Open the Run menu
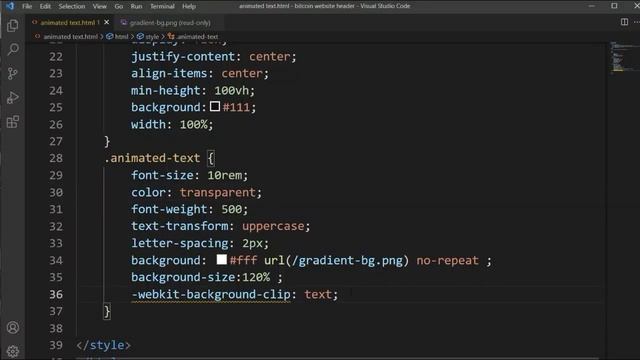Image resolution: width=640 pixels, height=360 pixels. pyautogui.click(x=136, y=6)
